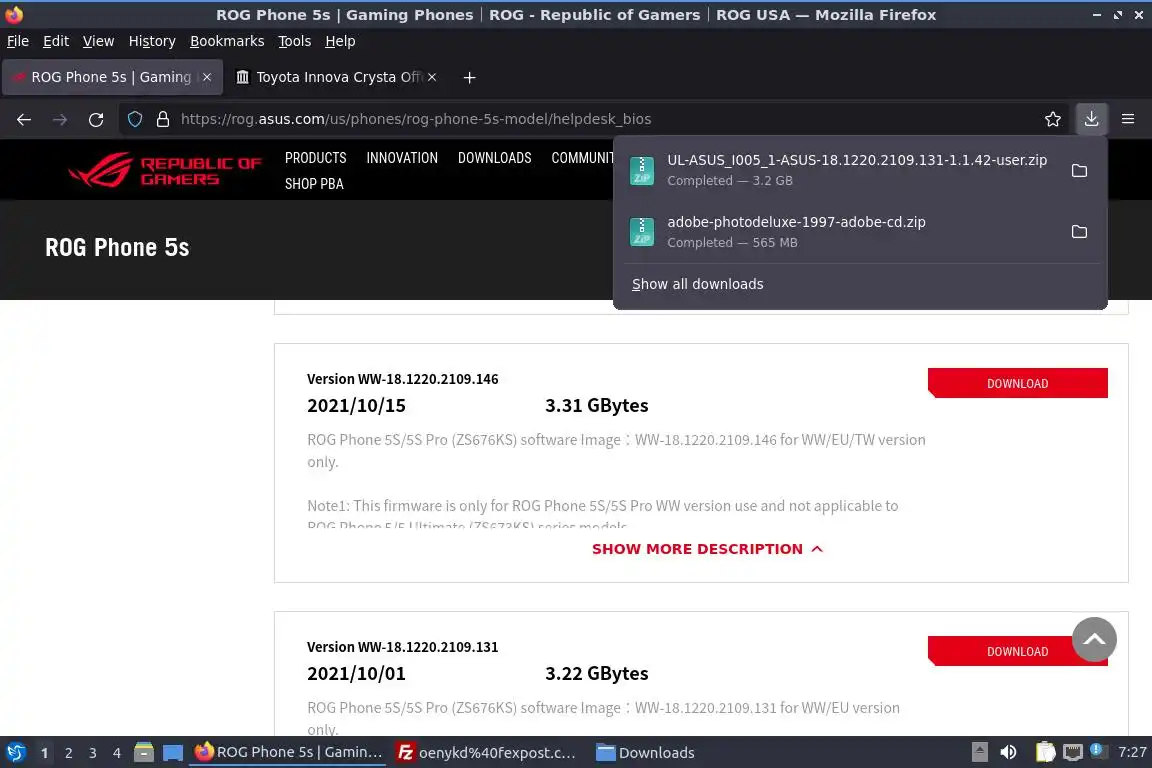The height and width of the screenshot is (768, 1152).
Task: Select the 2021/10/15 release date
Action: point(356,406)
